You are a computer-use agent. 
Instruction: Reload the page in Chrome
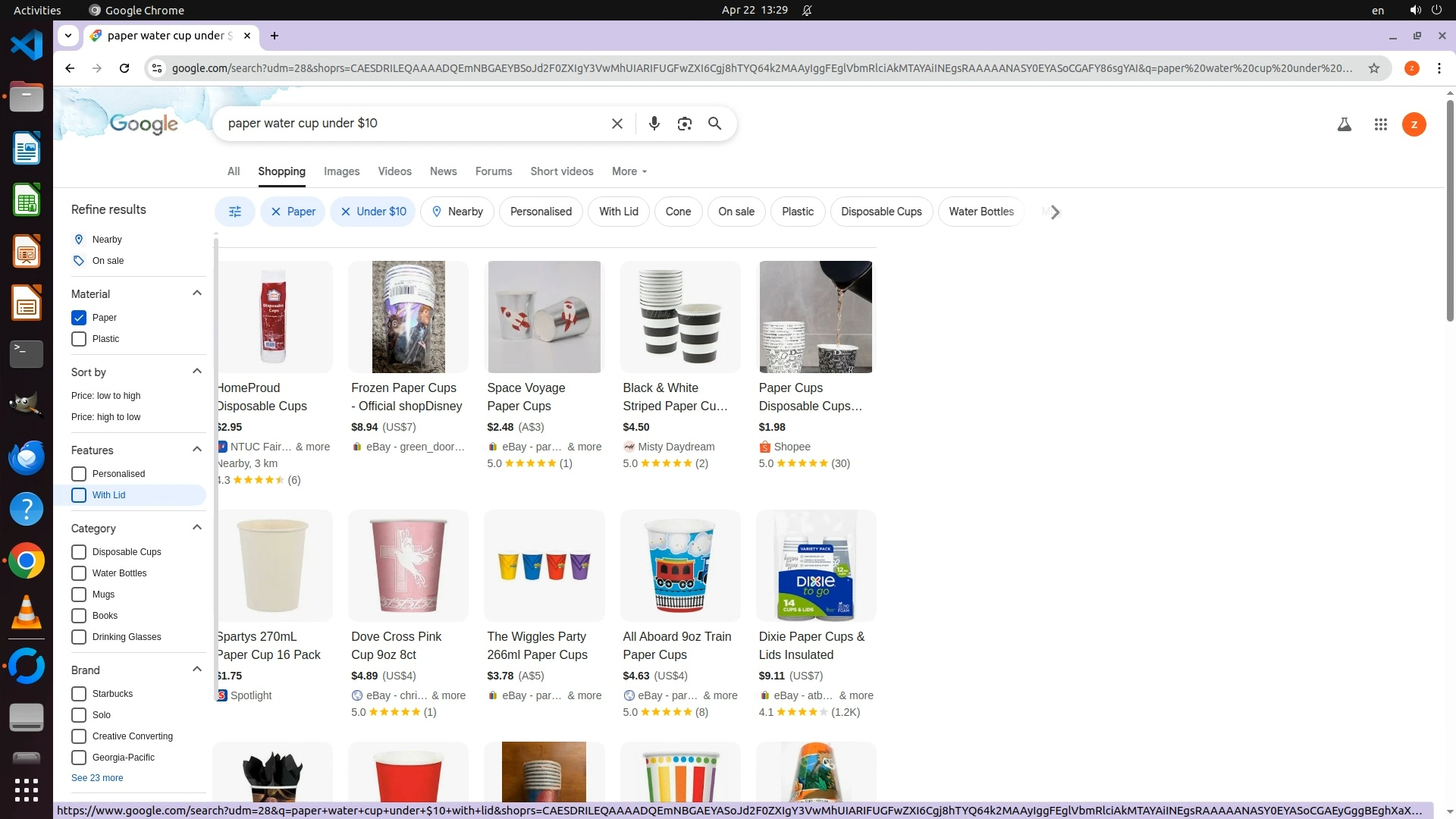124,68
